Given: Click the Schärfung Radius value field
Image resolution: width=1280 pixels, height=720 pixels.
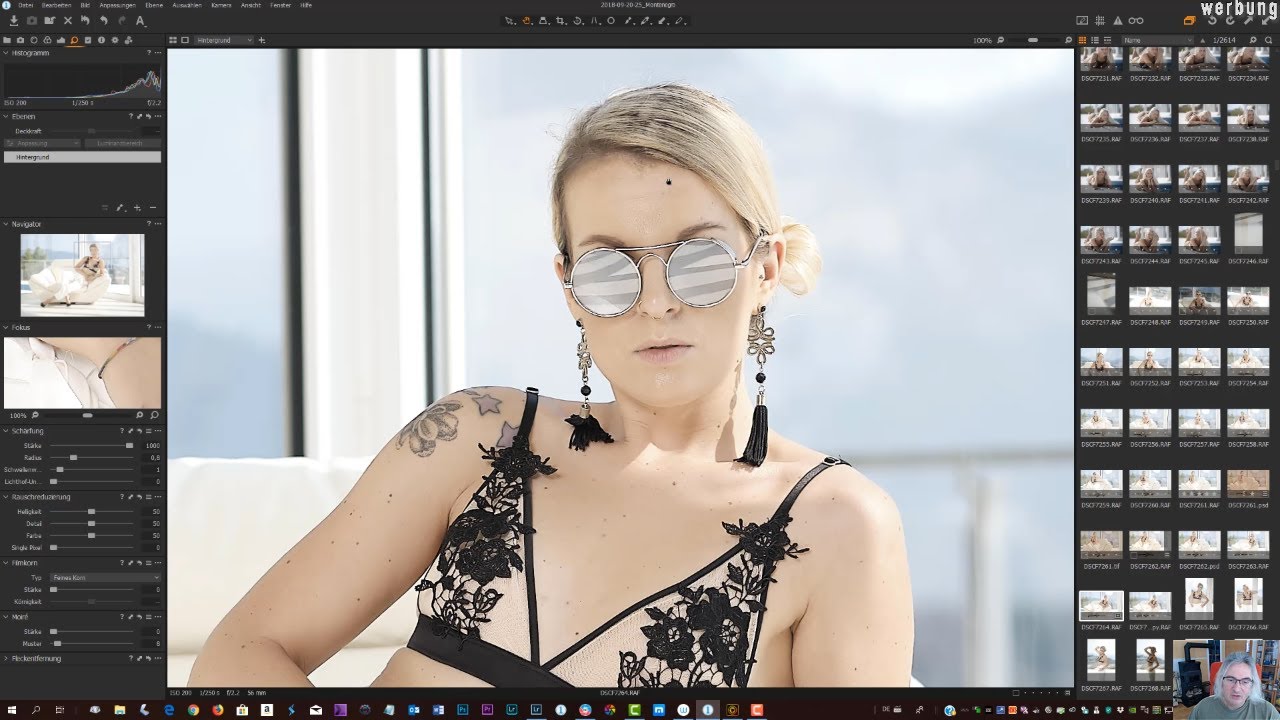Looking at the screenshot, I should click(x=152, y=457).
